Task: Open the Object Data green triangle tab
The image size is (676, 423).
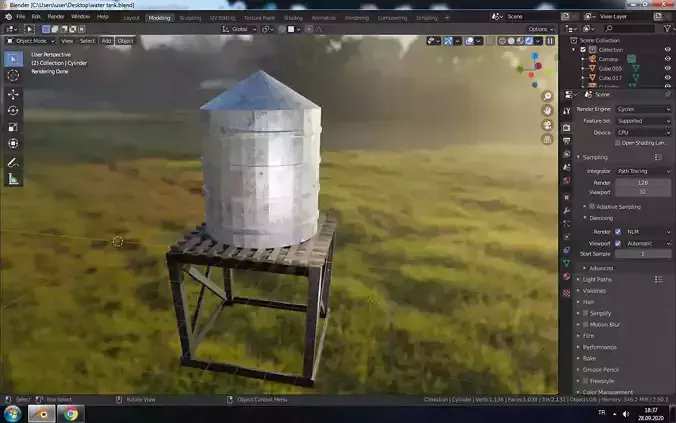Action: pos(566,263)
